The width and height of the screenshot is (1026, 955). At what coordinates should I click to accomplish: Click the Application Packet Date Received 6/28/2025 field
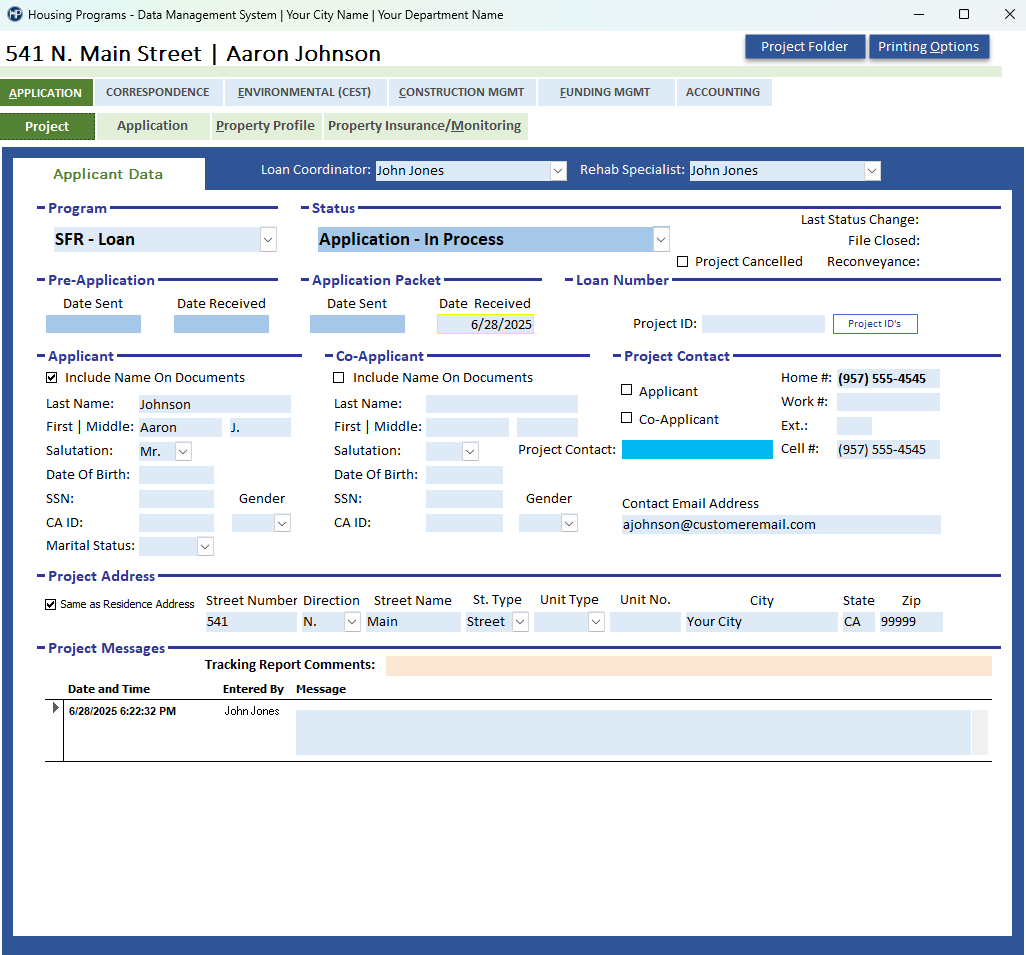tap(486, 324)
